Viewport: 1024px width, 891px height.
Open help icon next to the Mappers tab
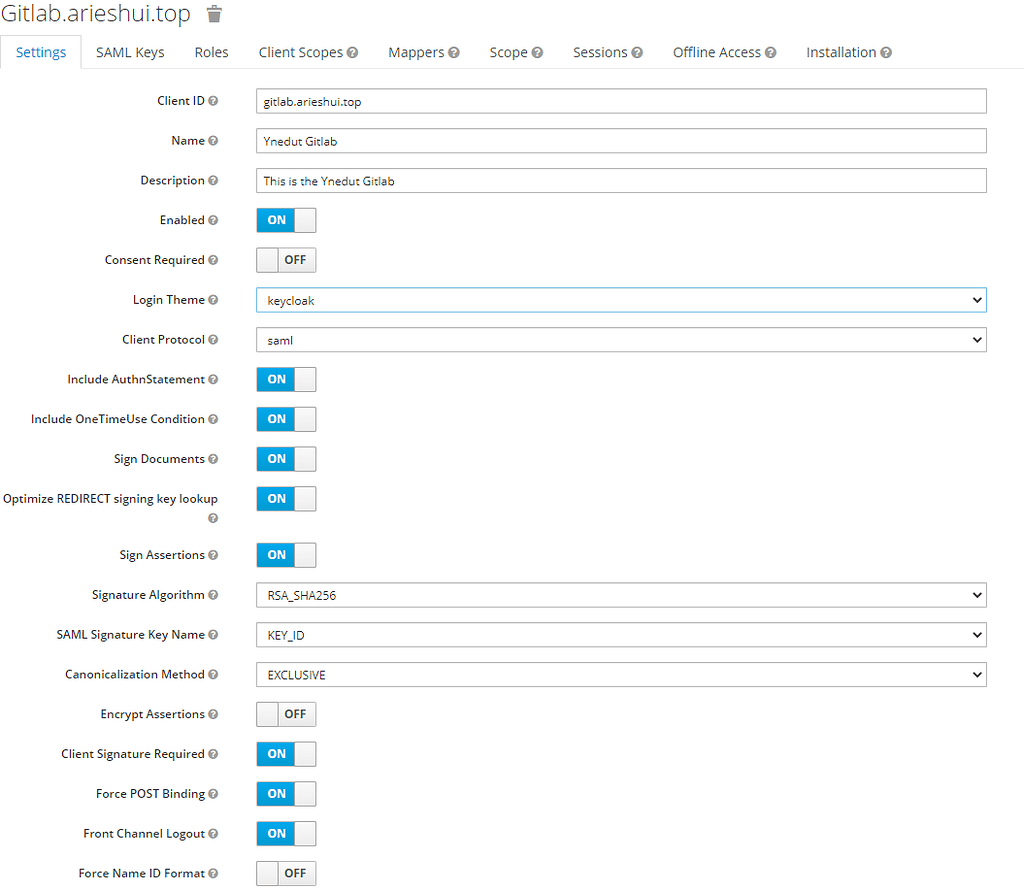pyautogui.click(x=452, y=52)
